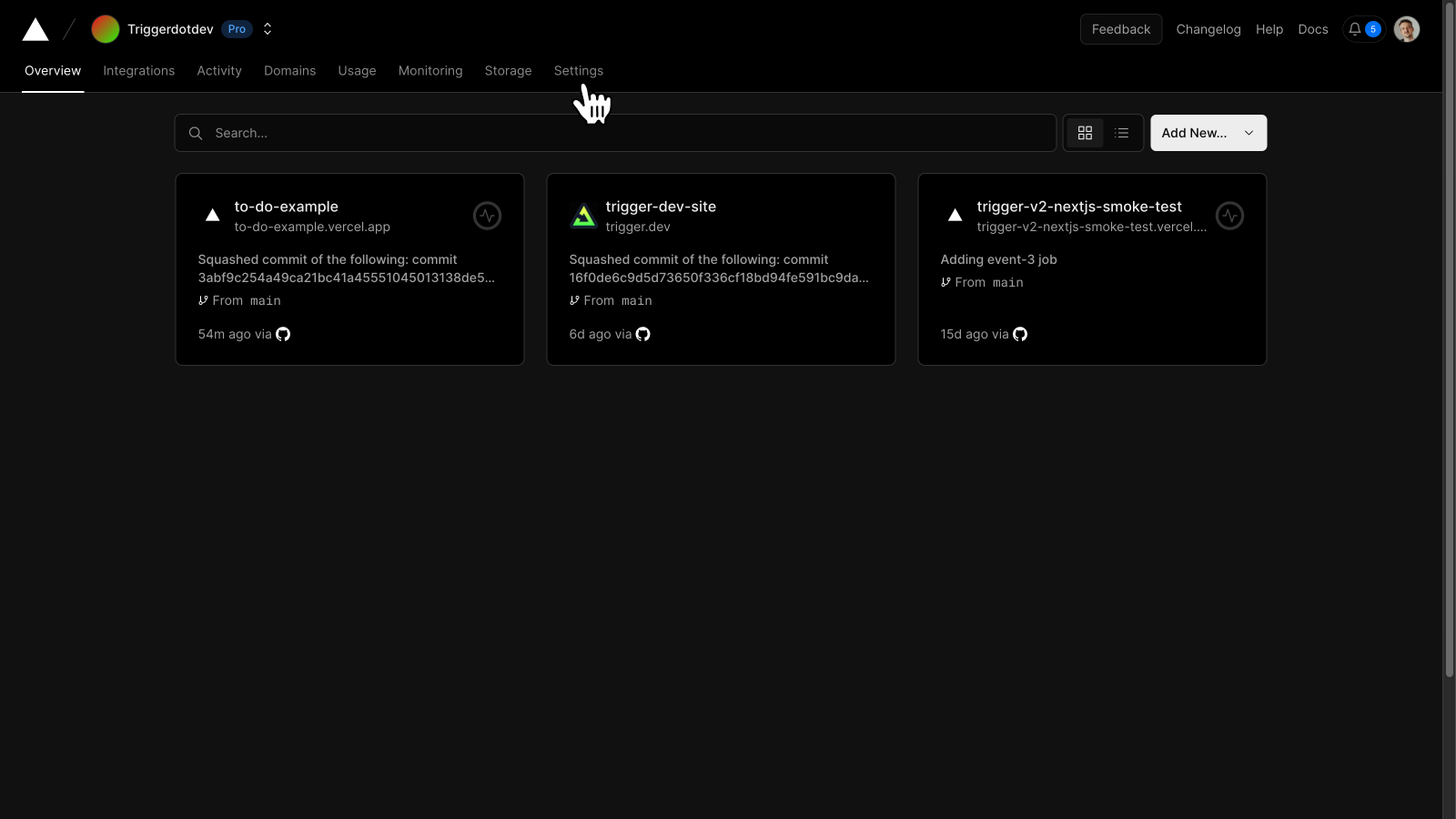Click the page vertical scrollbar

coord(1449,339)
